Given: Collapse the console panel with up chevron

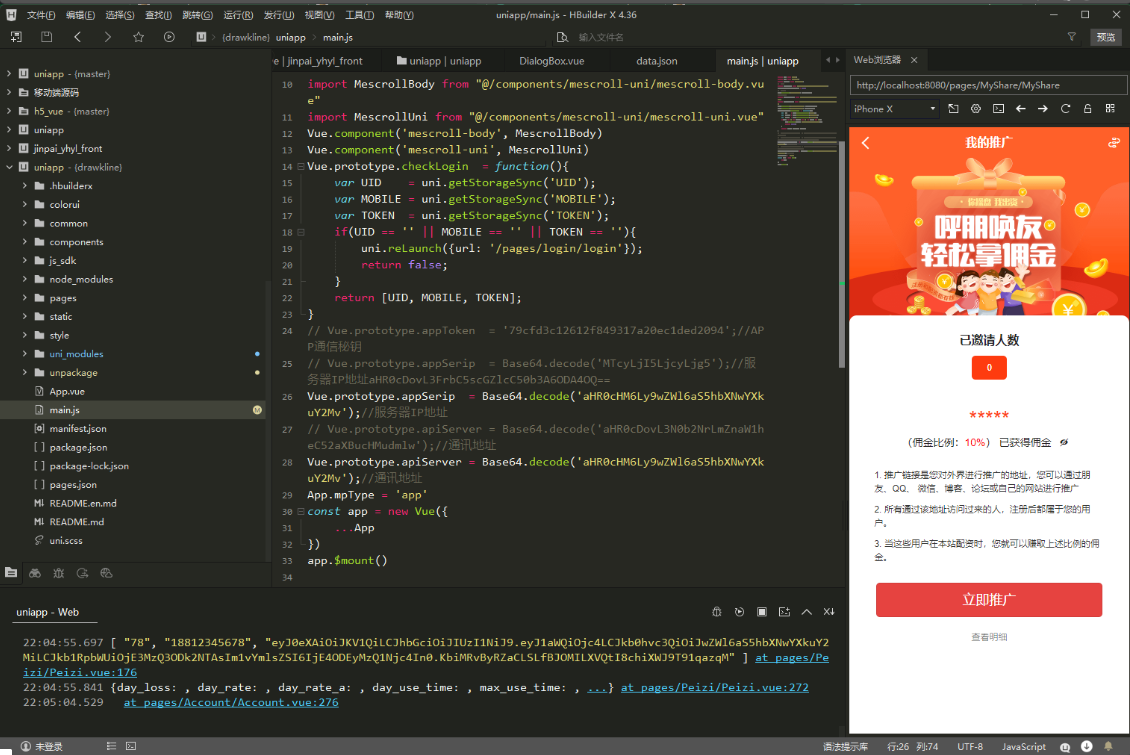Looking at the screenshot, I should tap(806, 612).
